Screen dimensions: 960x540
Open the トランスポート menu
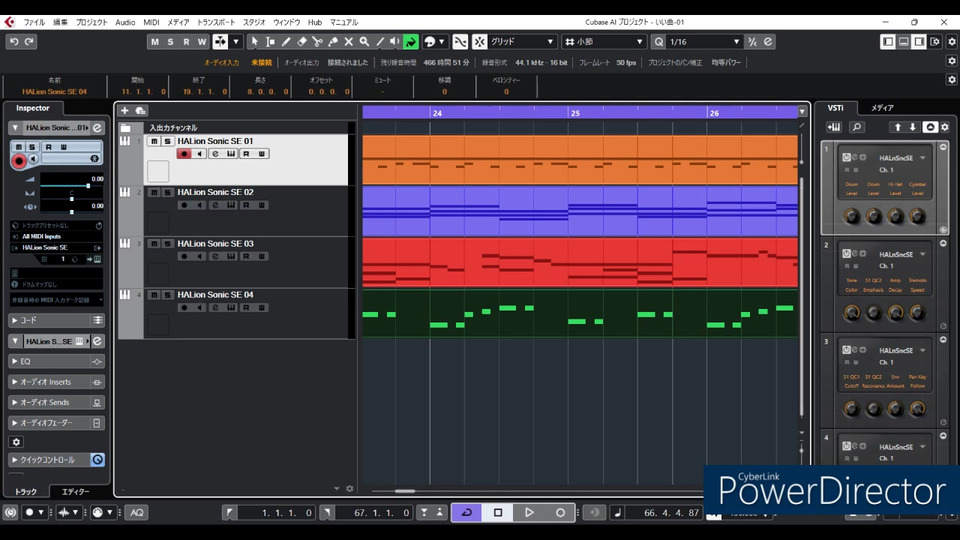click(x=216, y=22)
